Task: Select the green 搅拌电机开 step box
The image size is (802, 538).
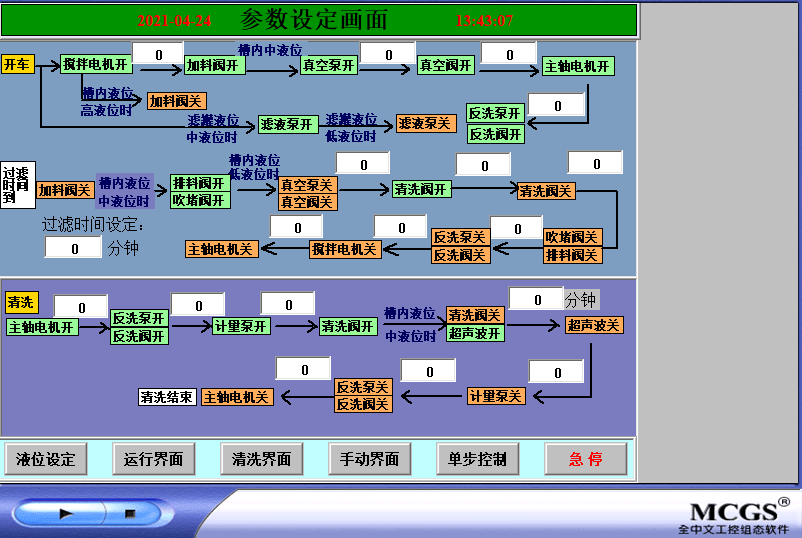Action: click(x=95, y=64)
